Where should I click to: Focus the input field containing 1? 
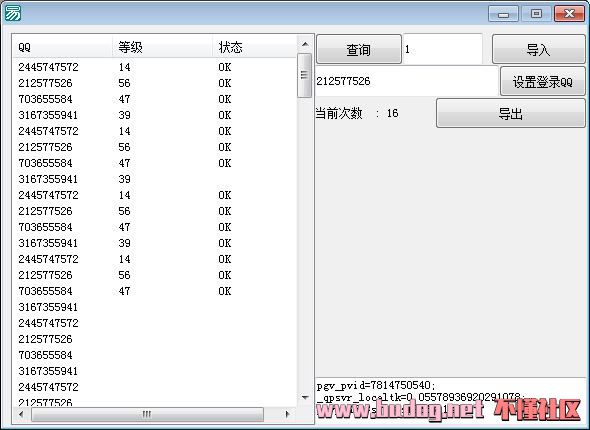tap(442, 49)
